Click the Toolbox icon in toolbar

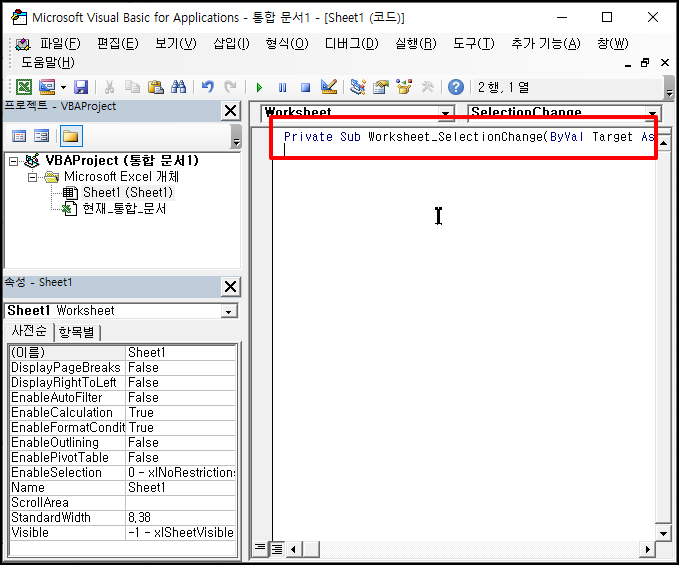click(427, 87)
